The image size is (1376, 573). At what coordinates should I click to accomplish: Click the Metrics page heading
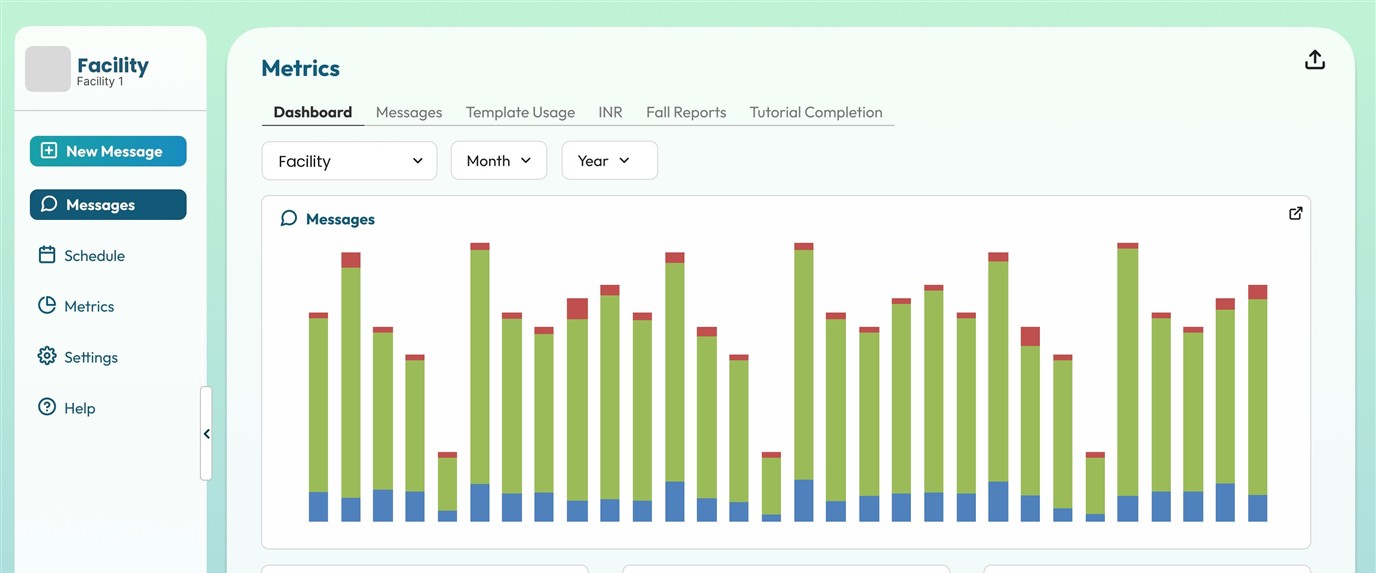click(300, 68)
